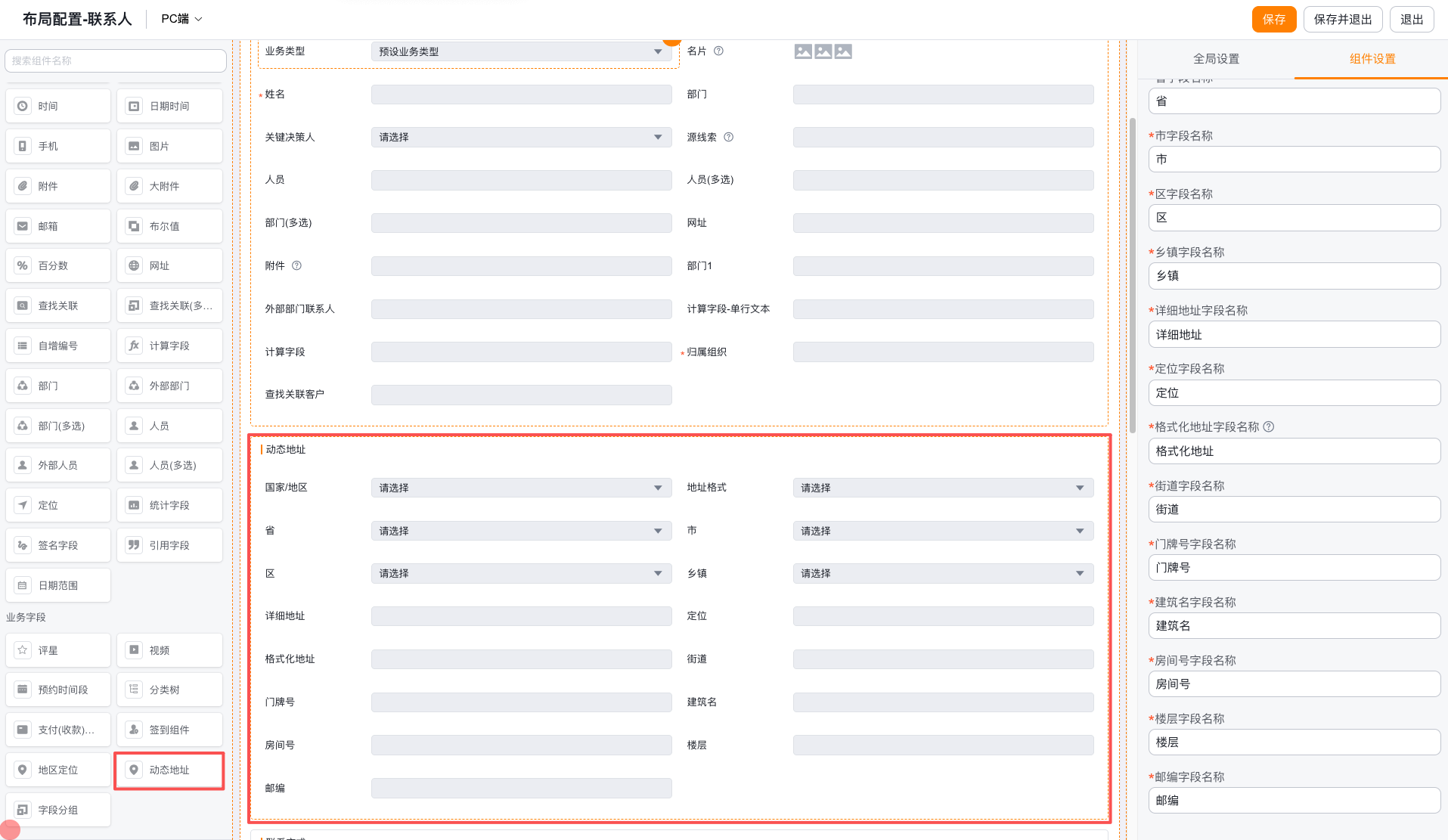Switch to the 组件设置 tab

1372,59
